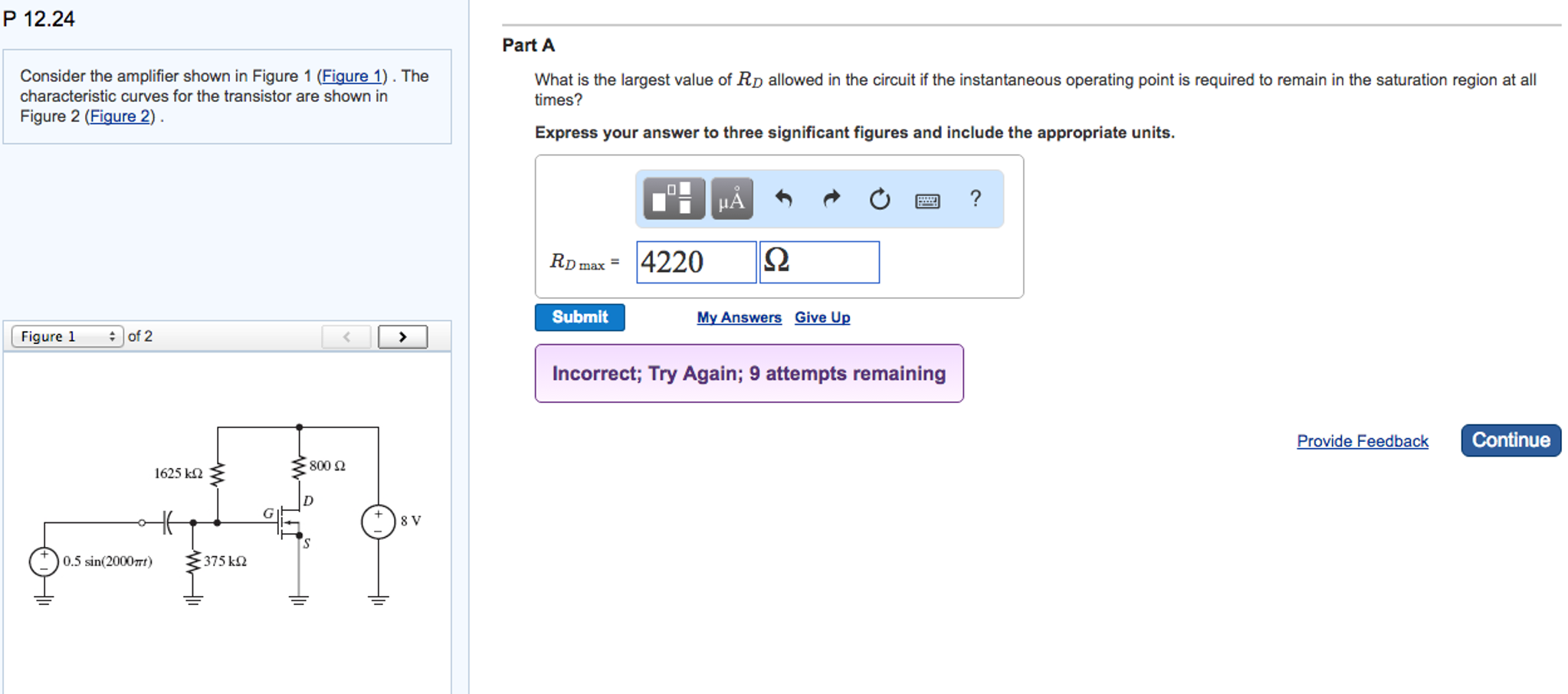Image resolution: width=1568 pixels, height=694 pixels.
Task: Open the Figure 1 selector dropdown
Action: click(67, 336)
